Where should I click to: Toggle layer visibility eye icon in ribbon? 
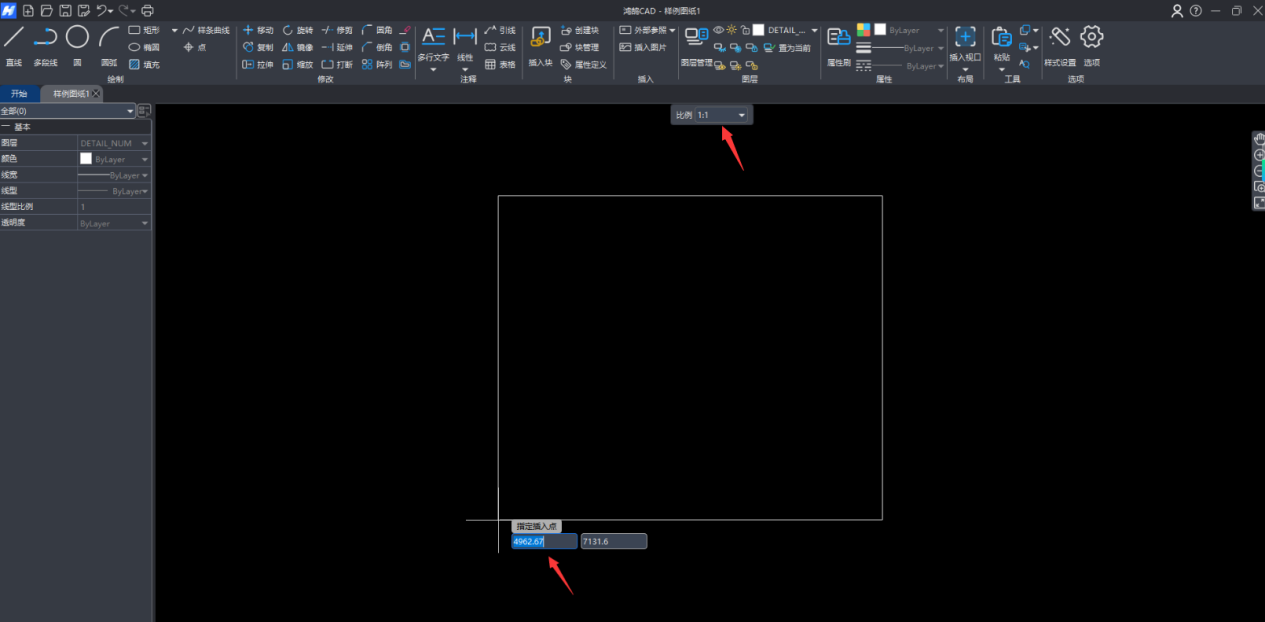pyautogui.click(x=718, y=30)
